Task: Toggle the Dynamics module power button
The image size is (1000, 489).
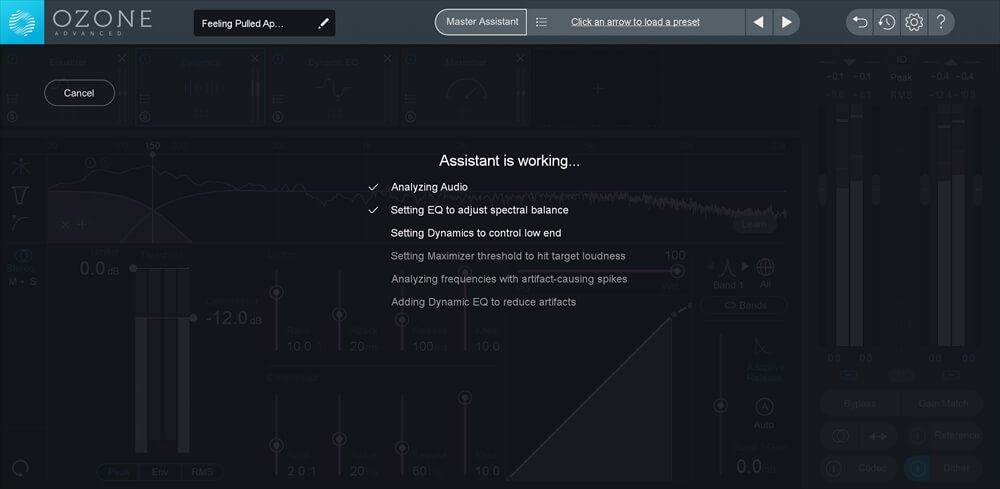Action: click(145, 59)
